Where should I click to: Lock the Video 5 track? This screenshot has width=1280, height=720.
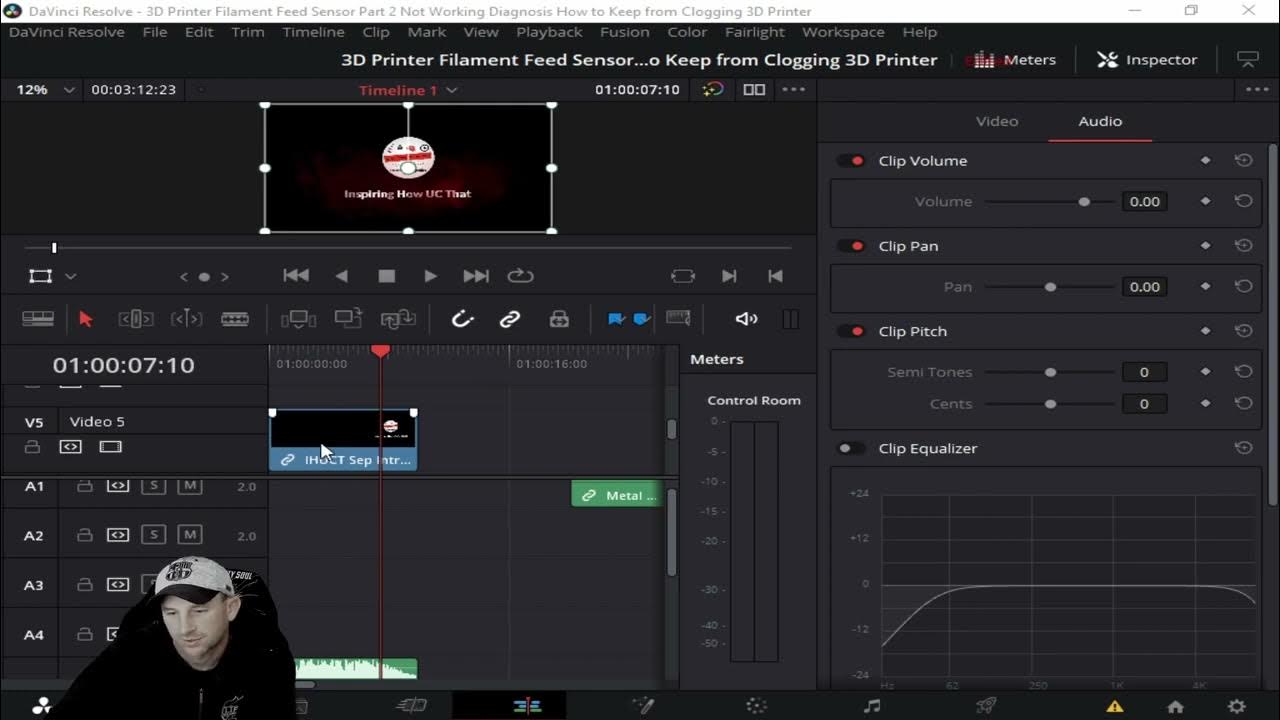click(33, 447)
